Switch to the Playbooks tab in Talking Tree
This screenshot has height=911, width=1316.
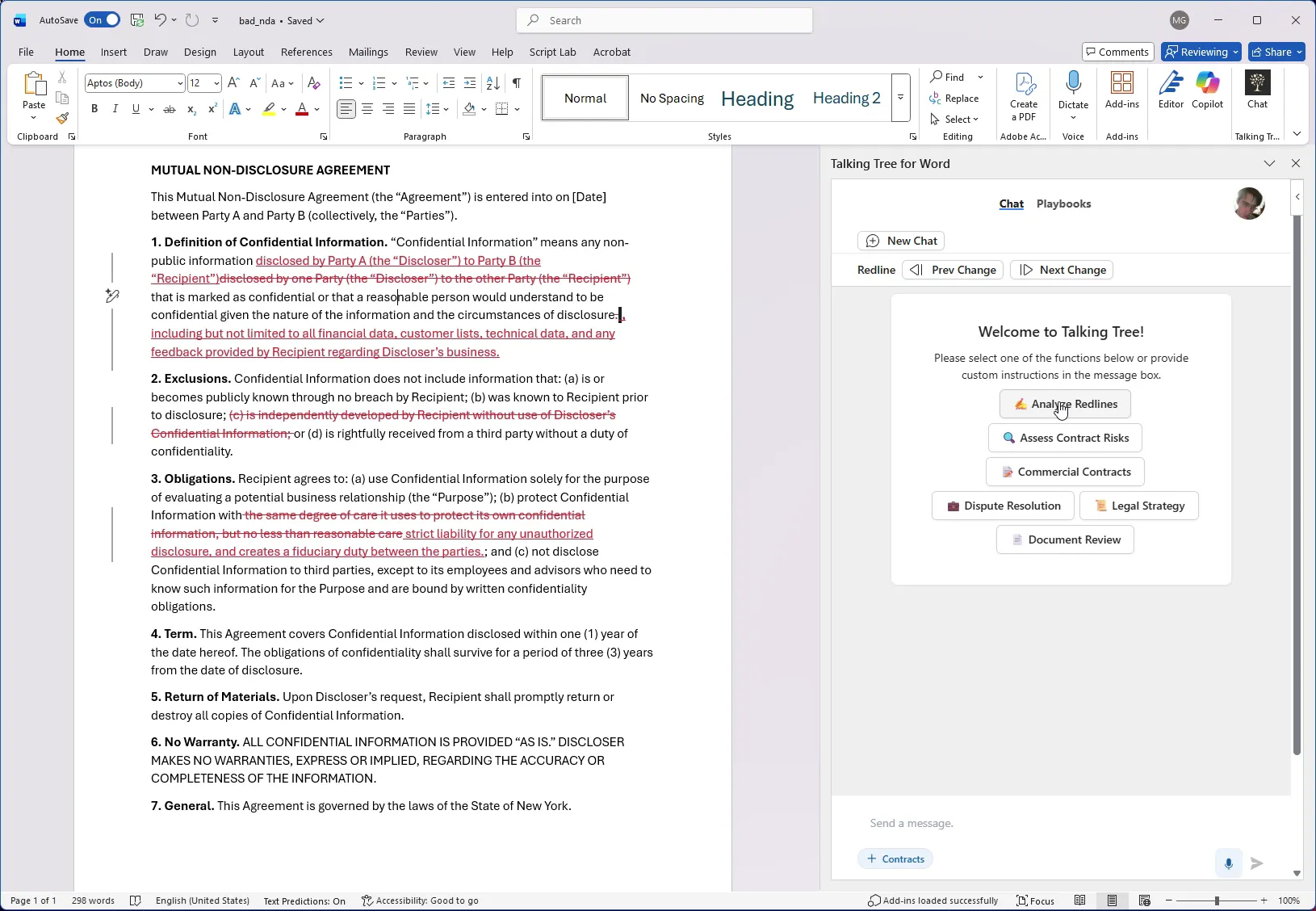[x=1063, y=204]
